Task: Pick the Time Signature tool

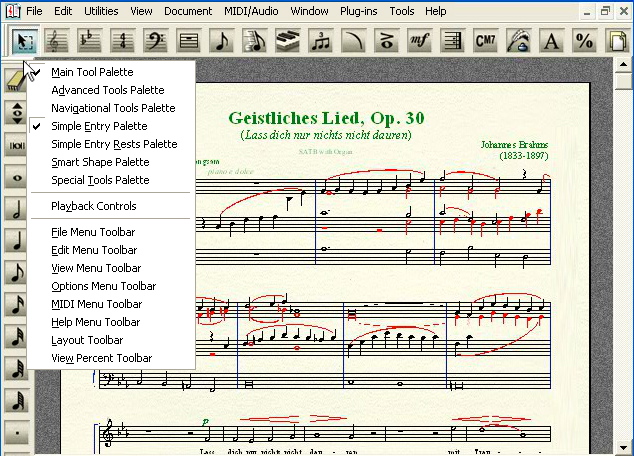Action: coord(123,41)
